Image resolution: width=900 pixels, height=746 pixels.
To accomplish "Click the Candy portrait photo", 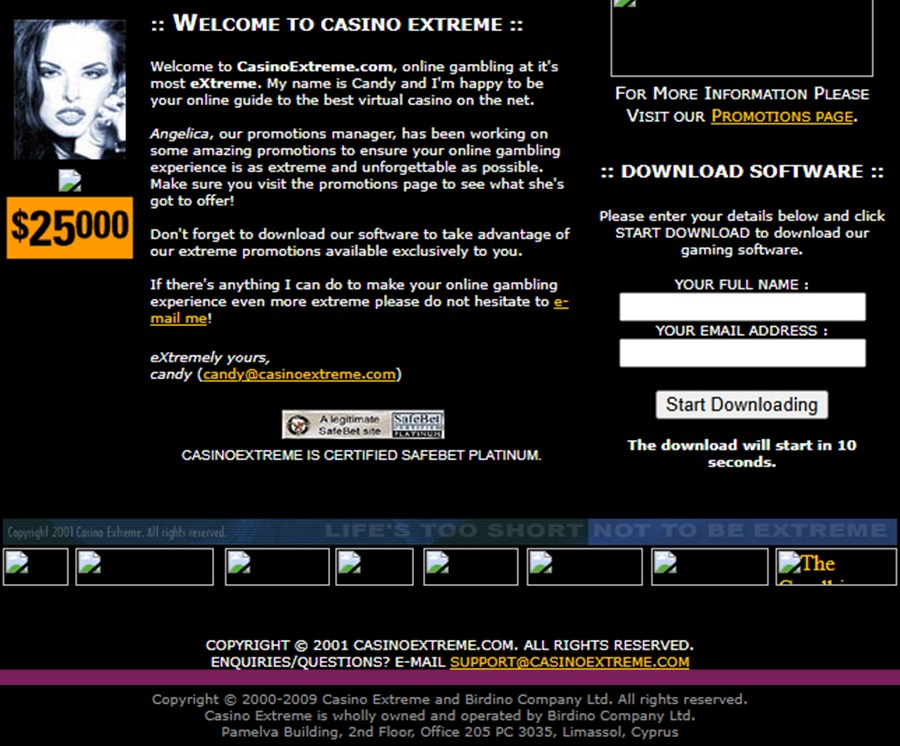I will pyautogui.click(x=69, y=90).
